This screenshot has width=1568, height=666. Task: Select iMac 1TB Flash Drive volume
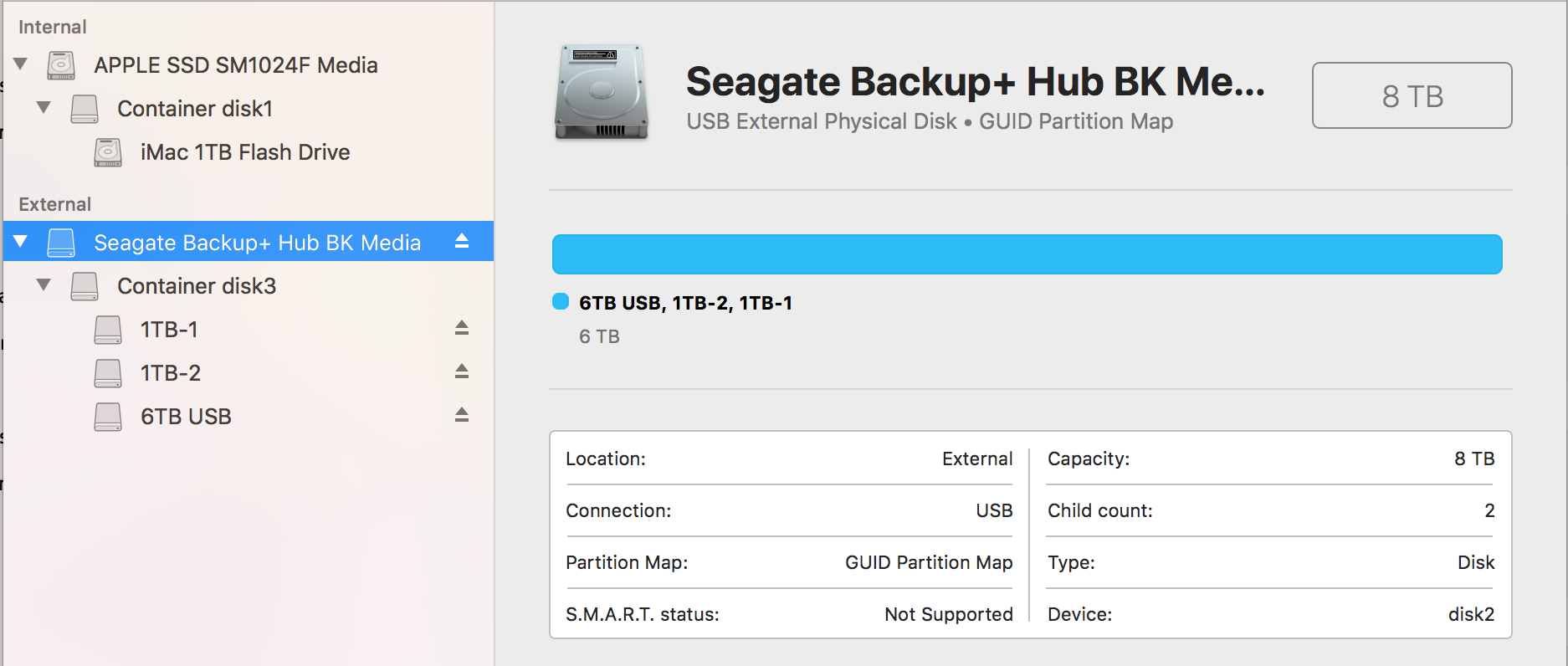click(245, 152)
